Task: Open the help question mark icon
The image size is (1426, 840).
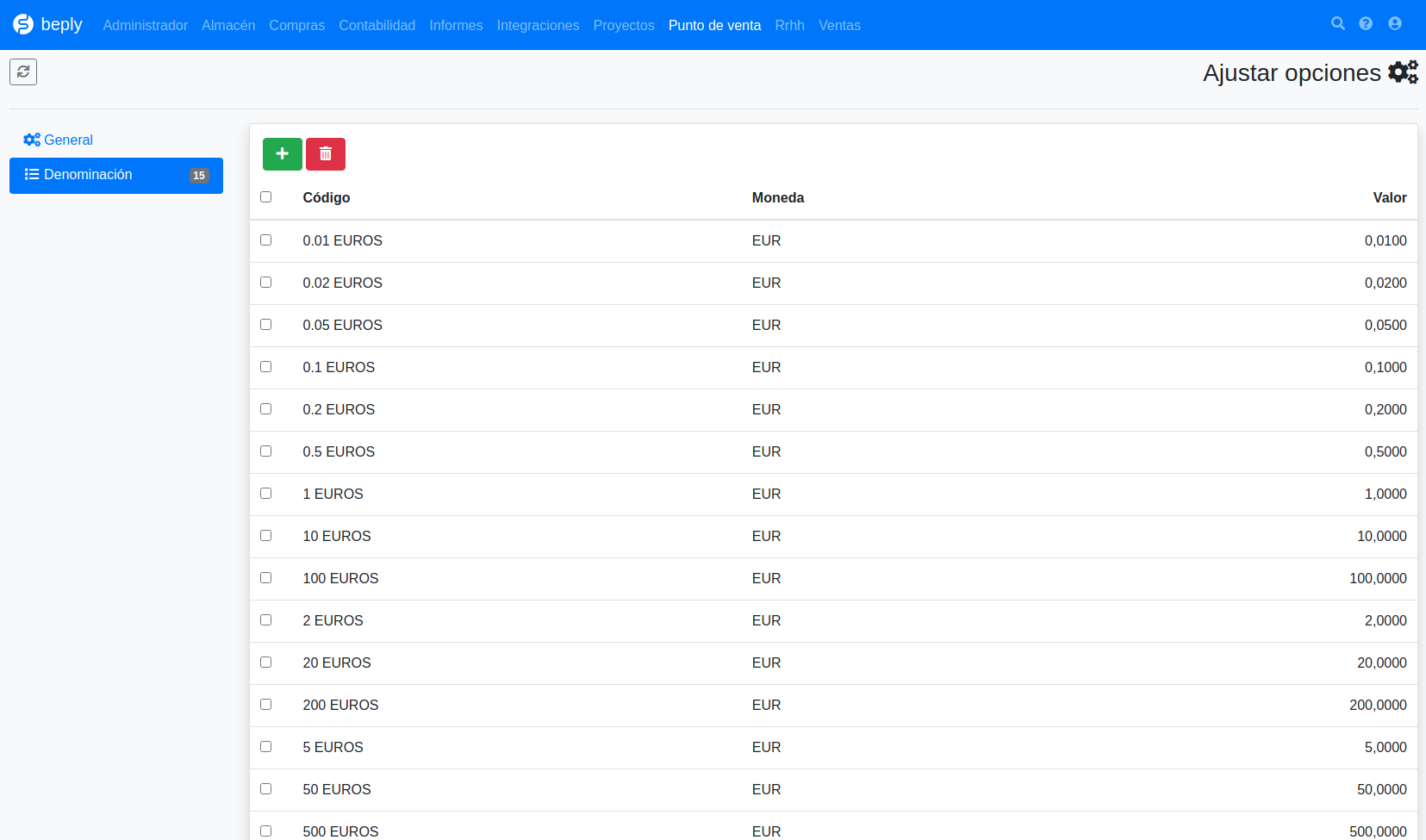Action: (1366, 23)
